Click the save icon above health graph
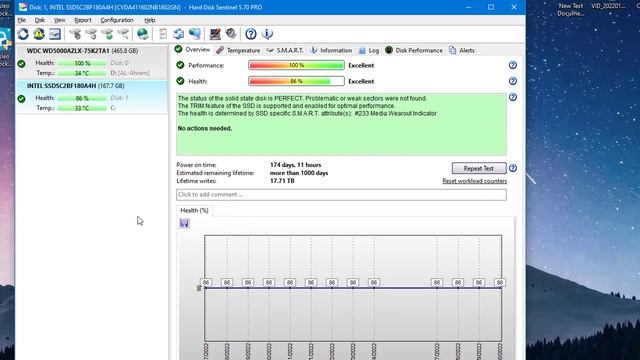Viewport: 640px width, 360px height. [x=184, y=223]
